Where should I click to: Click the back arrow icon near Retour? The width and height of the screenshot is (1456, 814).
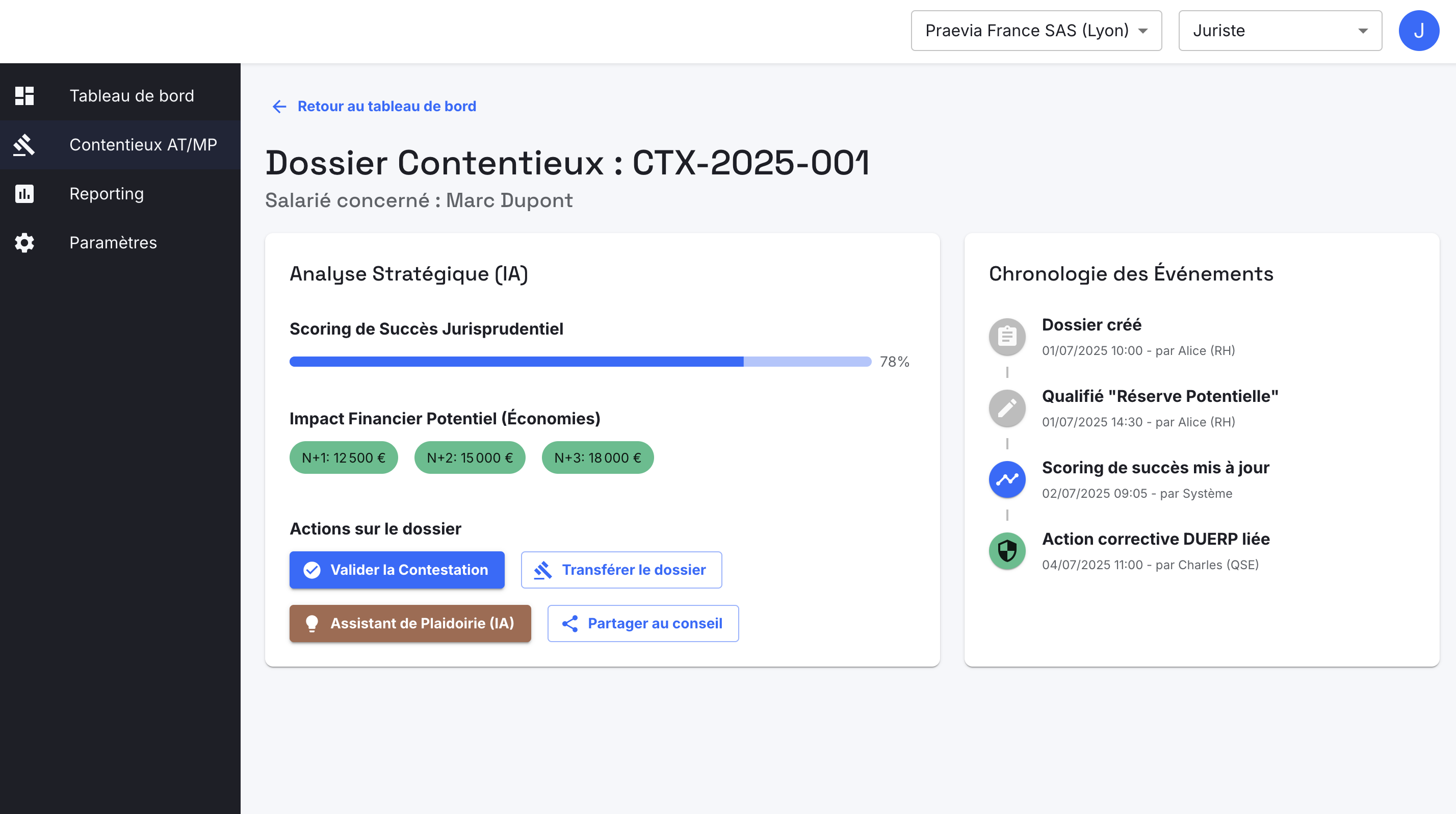tap(279, 106)
